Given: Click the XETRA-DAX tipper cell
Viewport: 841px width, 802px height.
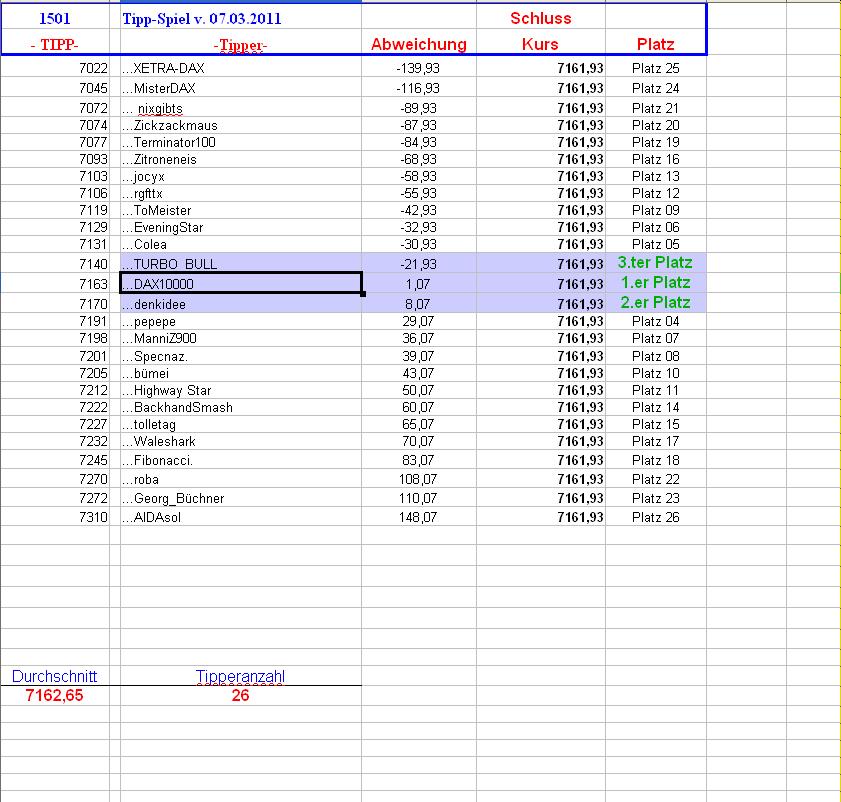Looking at the screenshot, I should tap(241, 68).
